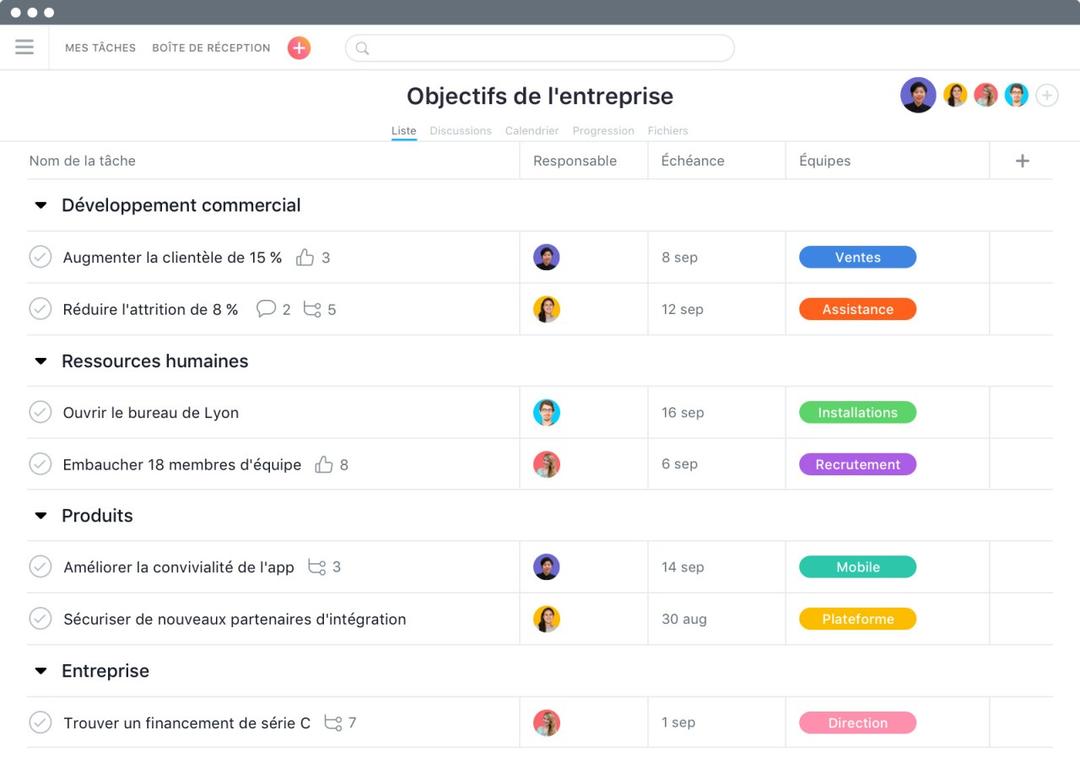
Task: Click the plus icon to invite a teammate
Action: 1046,94
